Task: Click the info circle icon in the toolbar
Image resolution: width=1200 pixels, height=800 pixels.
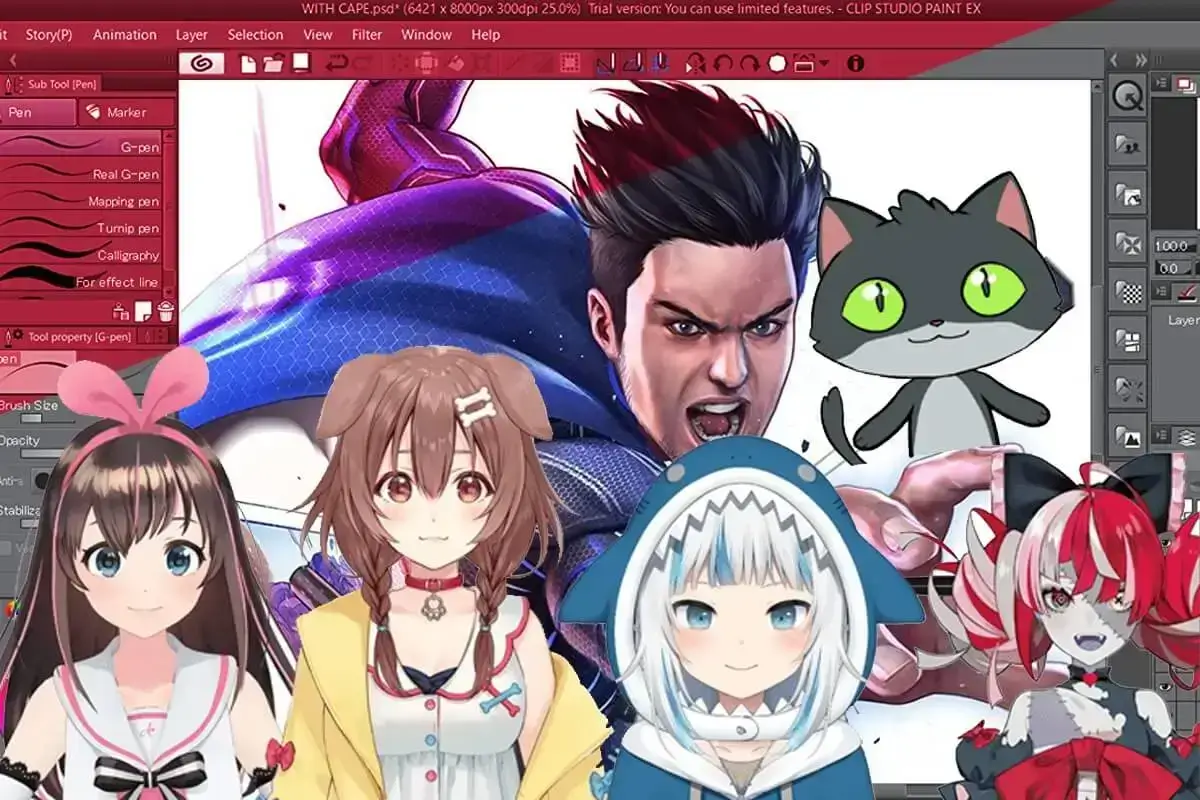Action: pyautogui.click(x=855, y=64)
